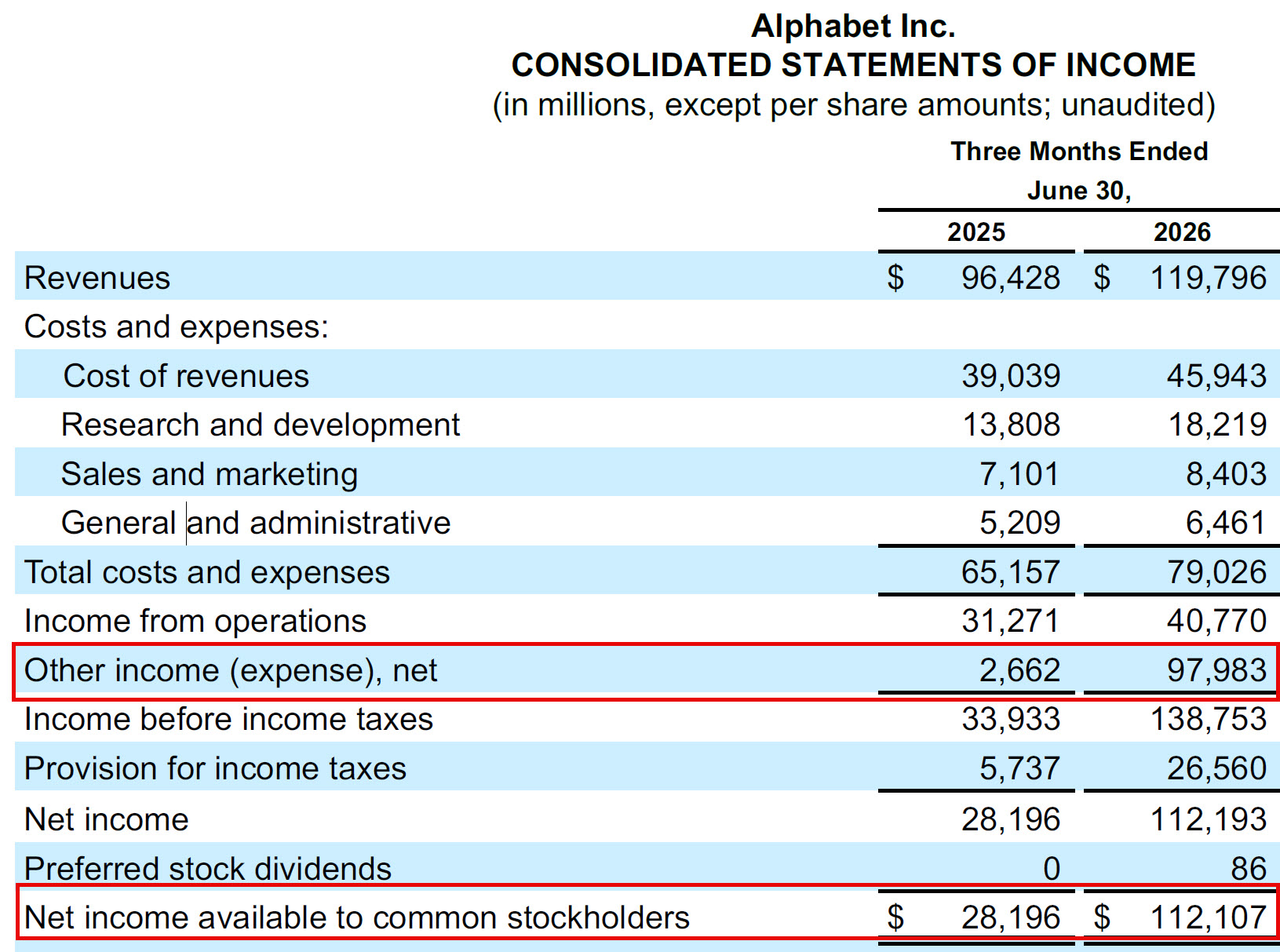Select the value 33,933
1280x952 pixels.
click(1011, 719)
